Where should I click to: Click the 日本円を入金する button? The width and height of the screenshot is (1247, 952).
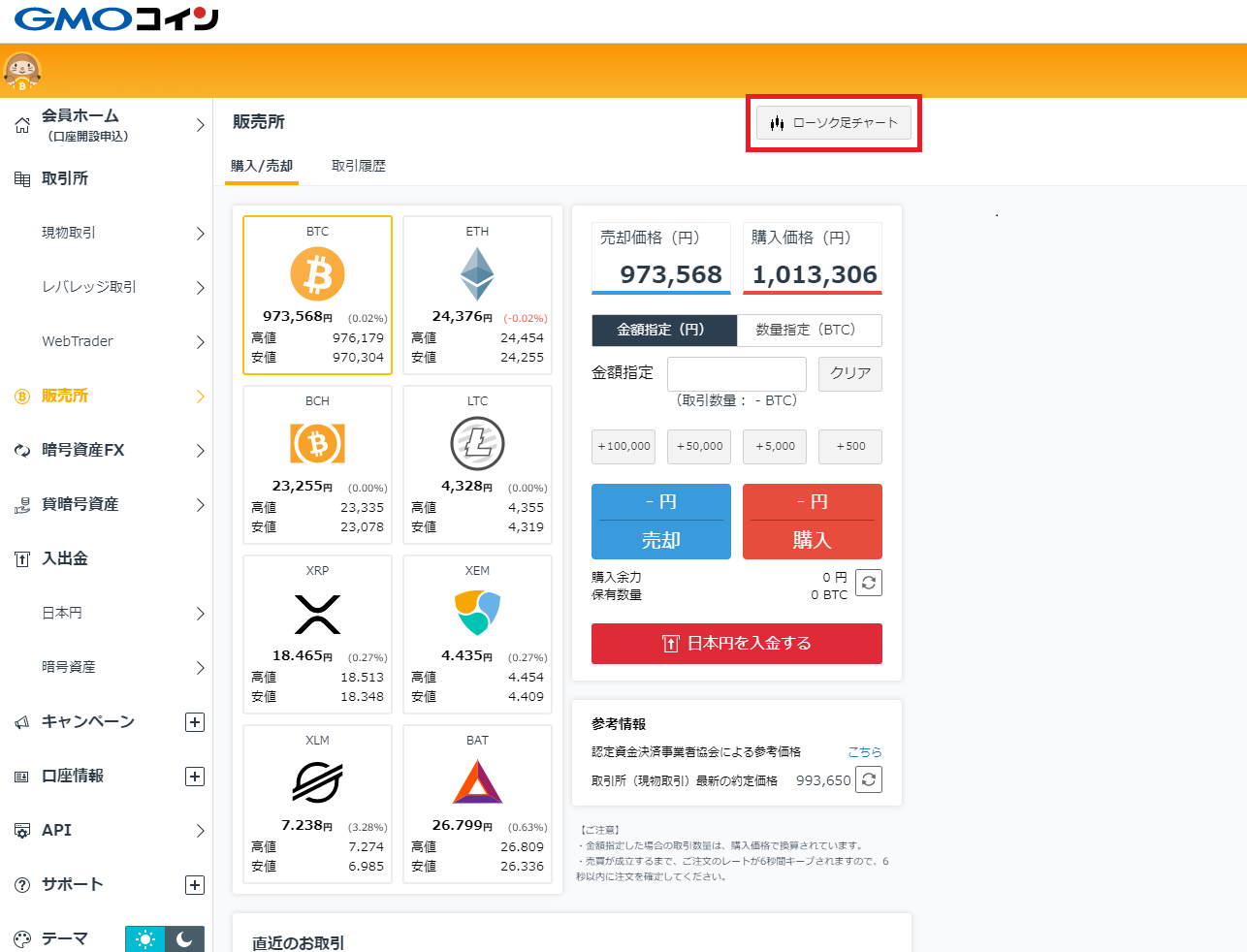click(x=736, y=643)
